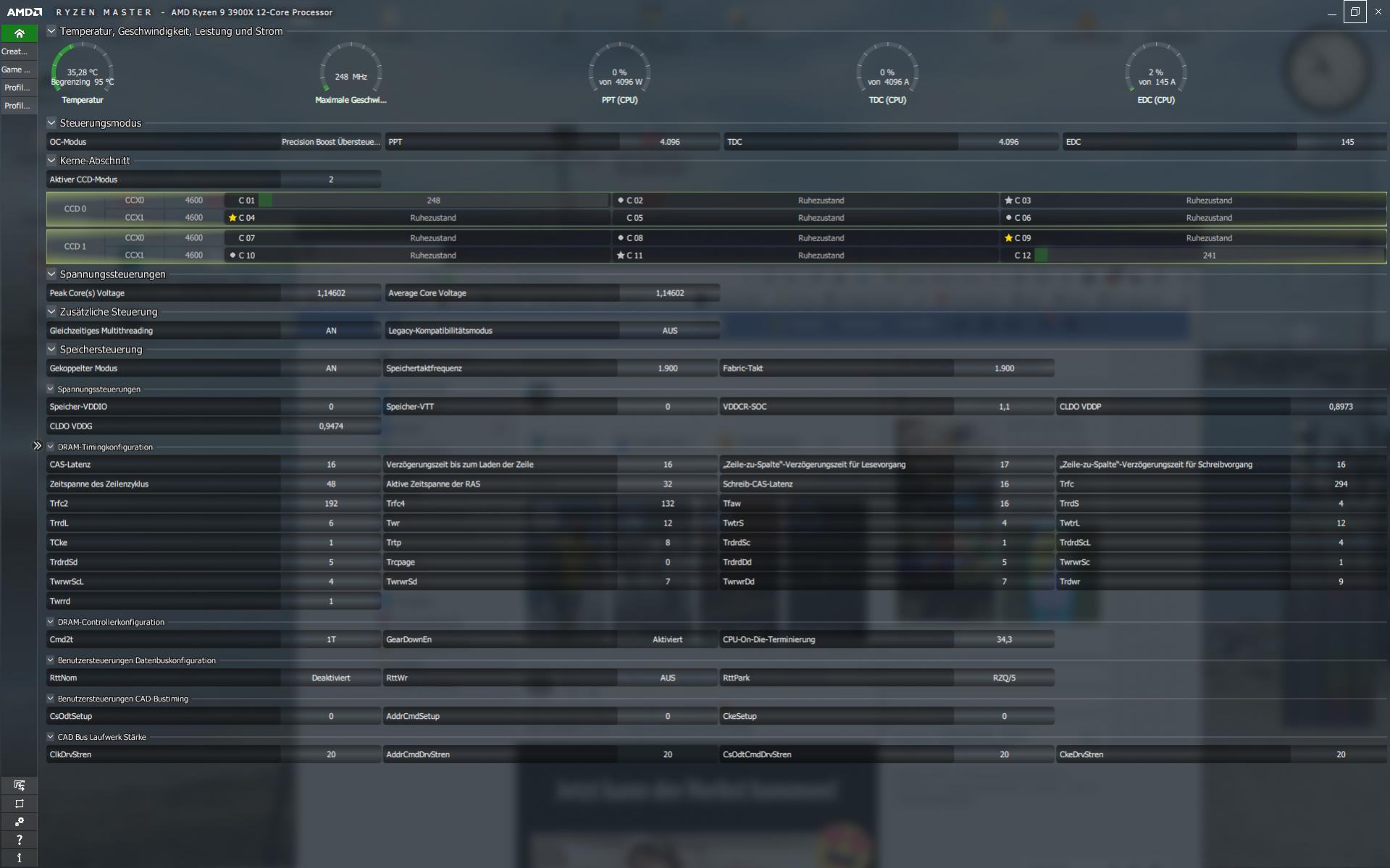Click the reset profile icon in the sidebar
This screenshot has width=1390, height=868.
[20, 804]
